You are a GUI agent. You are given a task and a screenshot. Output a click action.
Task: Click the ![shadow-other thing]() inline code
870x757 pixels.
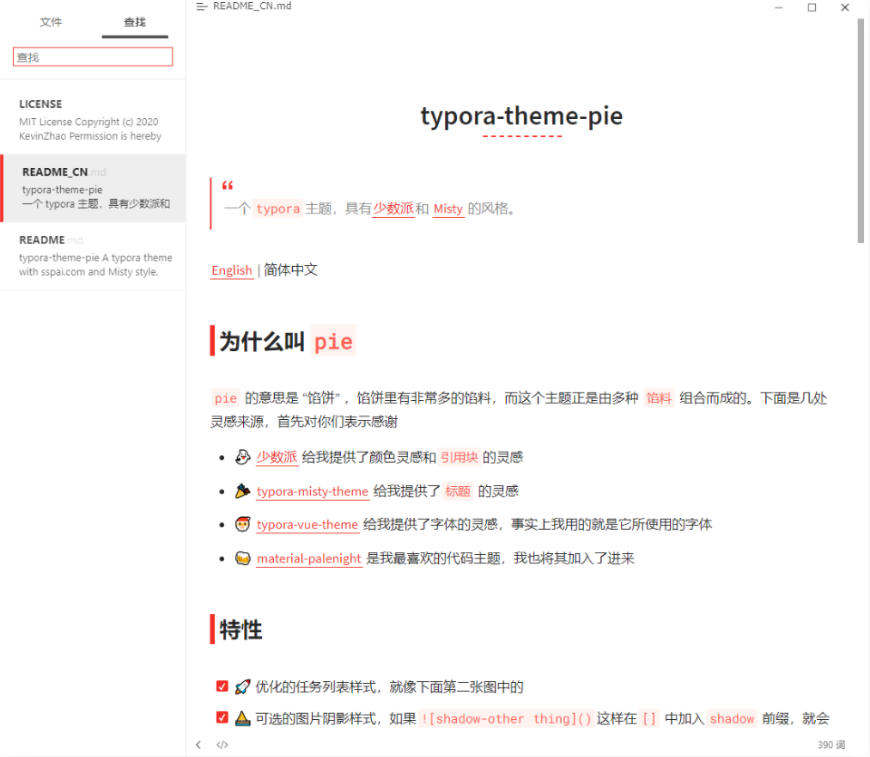tap(506, 719)
